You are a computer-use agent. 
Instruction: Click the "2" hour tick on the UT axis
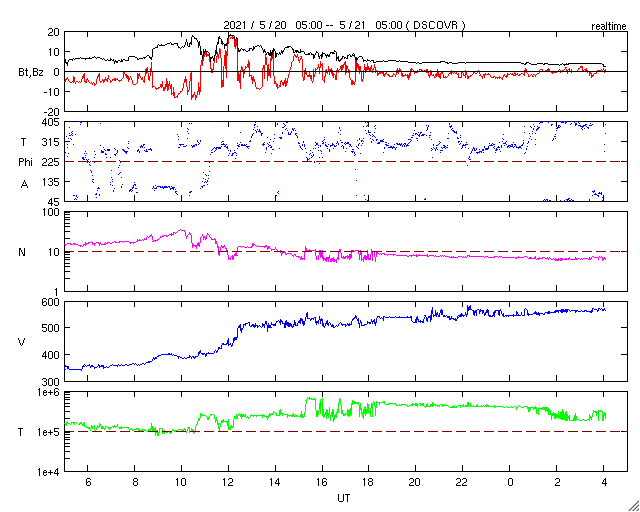tap(557, 482)
